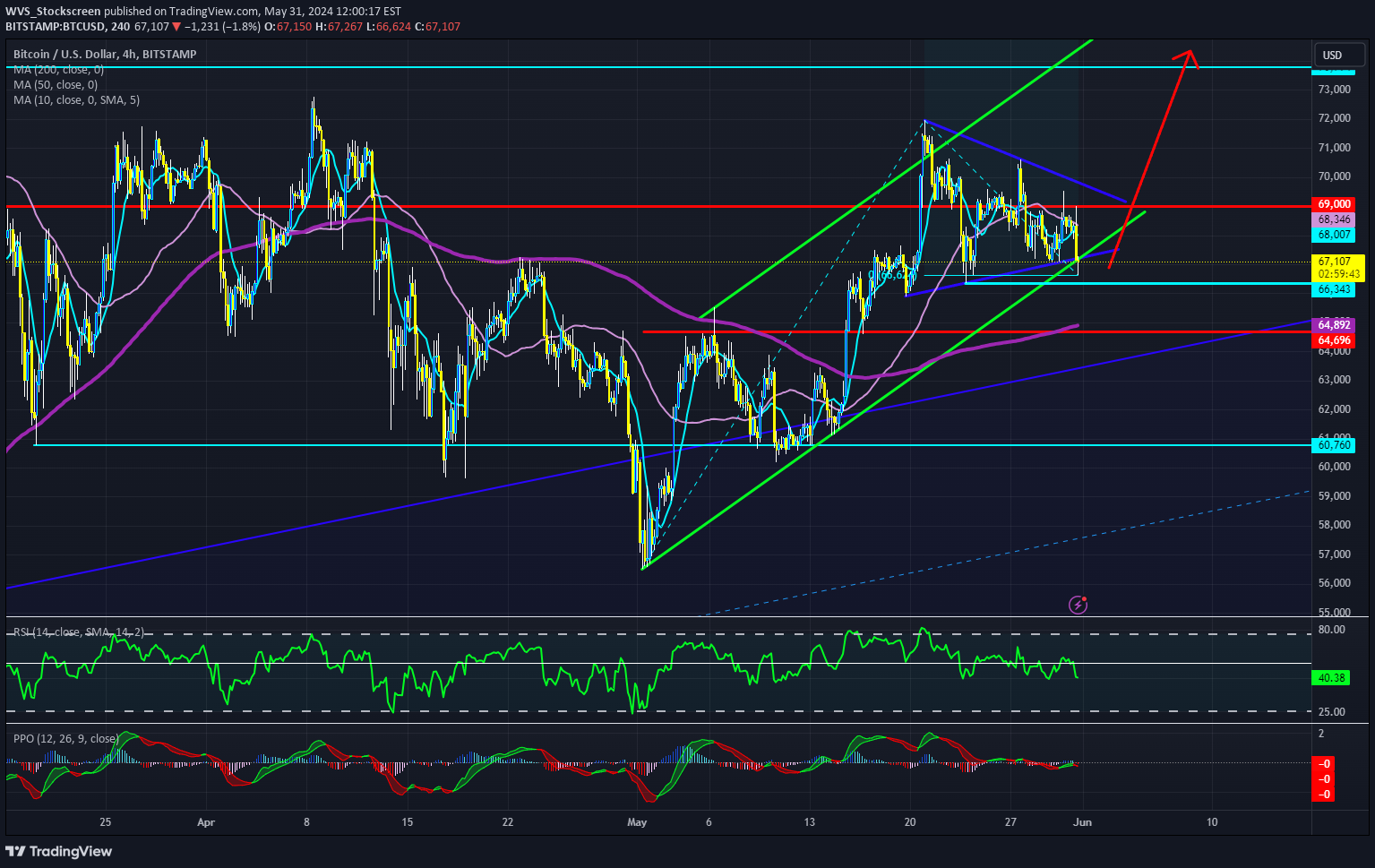Select the MA (10, close, 0, SMA, 5) legend
The width and height of the screenshot is (1375, 868).
[76, 100]
